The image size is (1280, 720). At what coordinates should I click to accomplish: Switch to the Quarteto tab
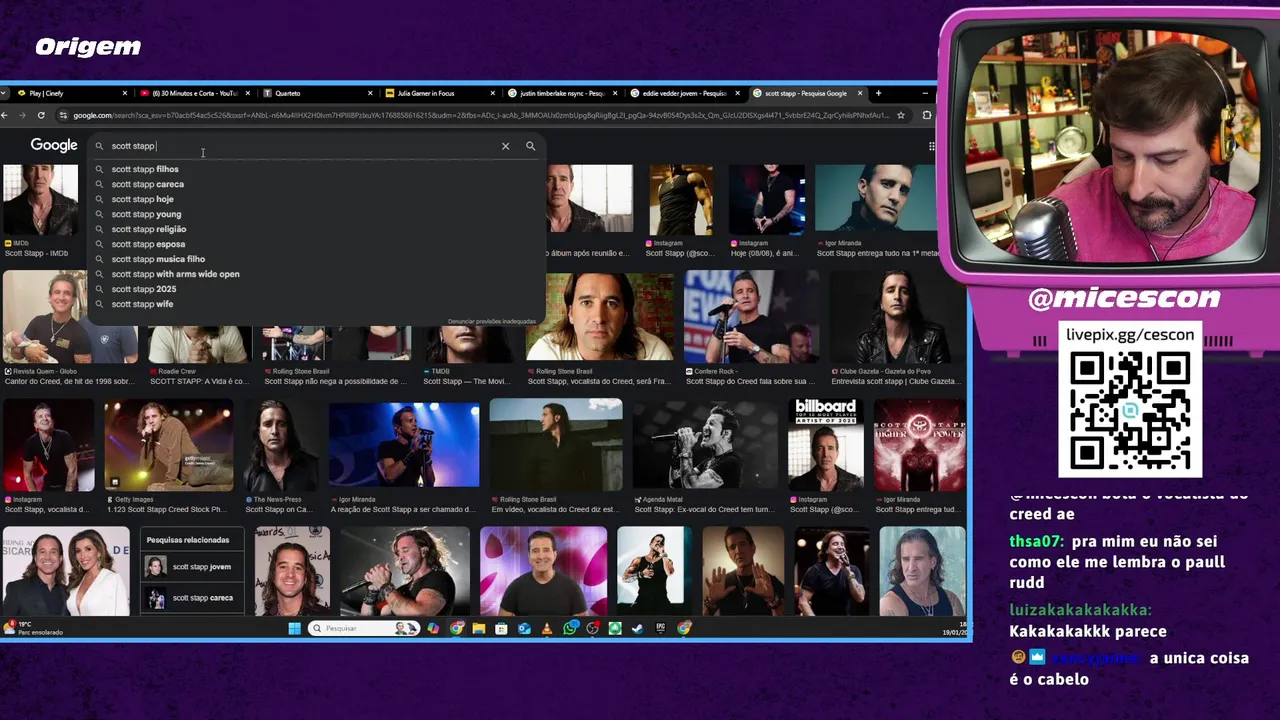(x=315, y=93)
